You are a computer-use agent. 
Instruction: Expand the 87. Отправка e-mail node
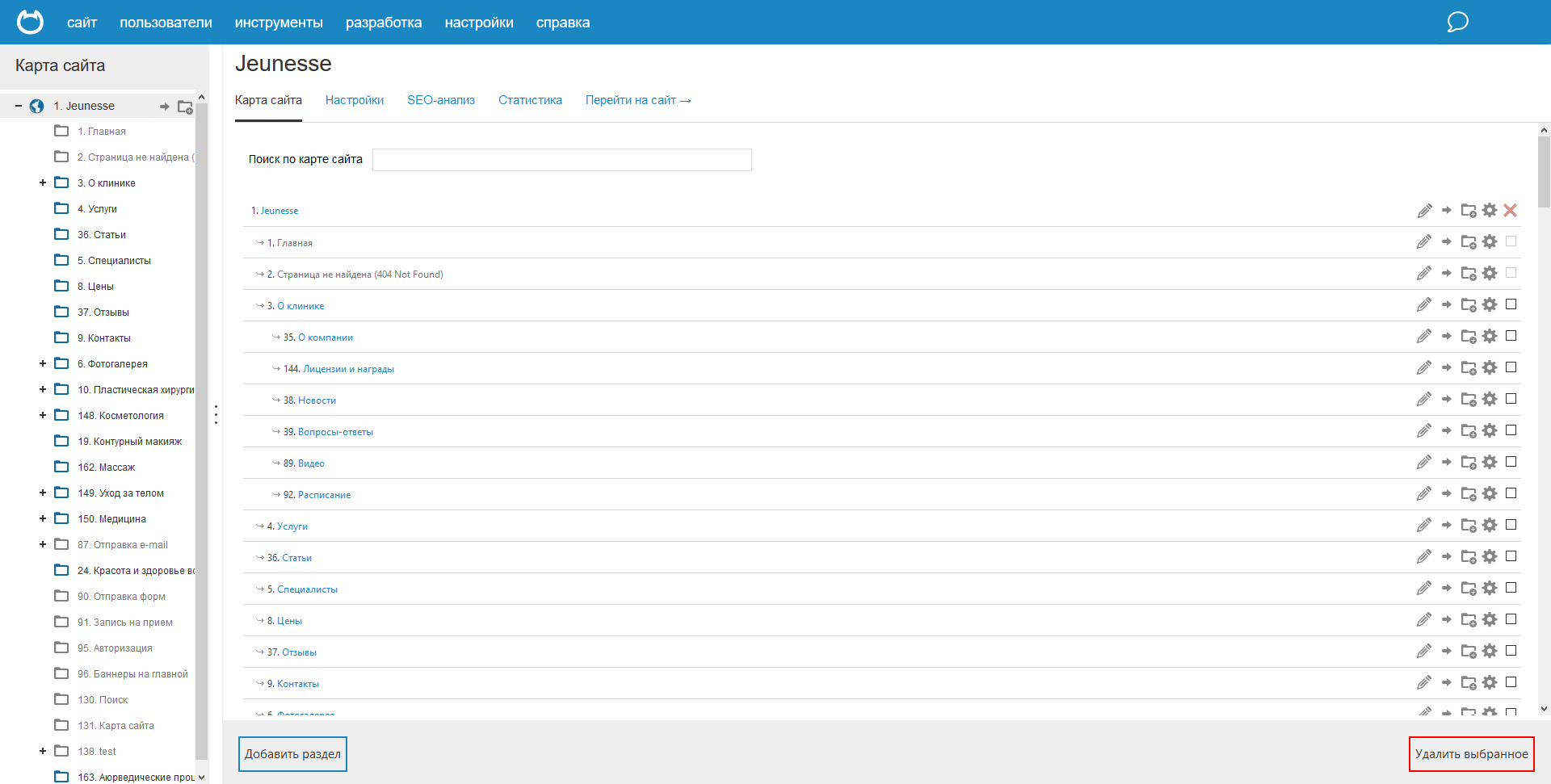tap(43, 545)
